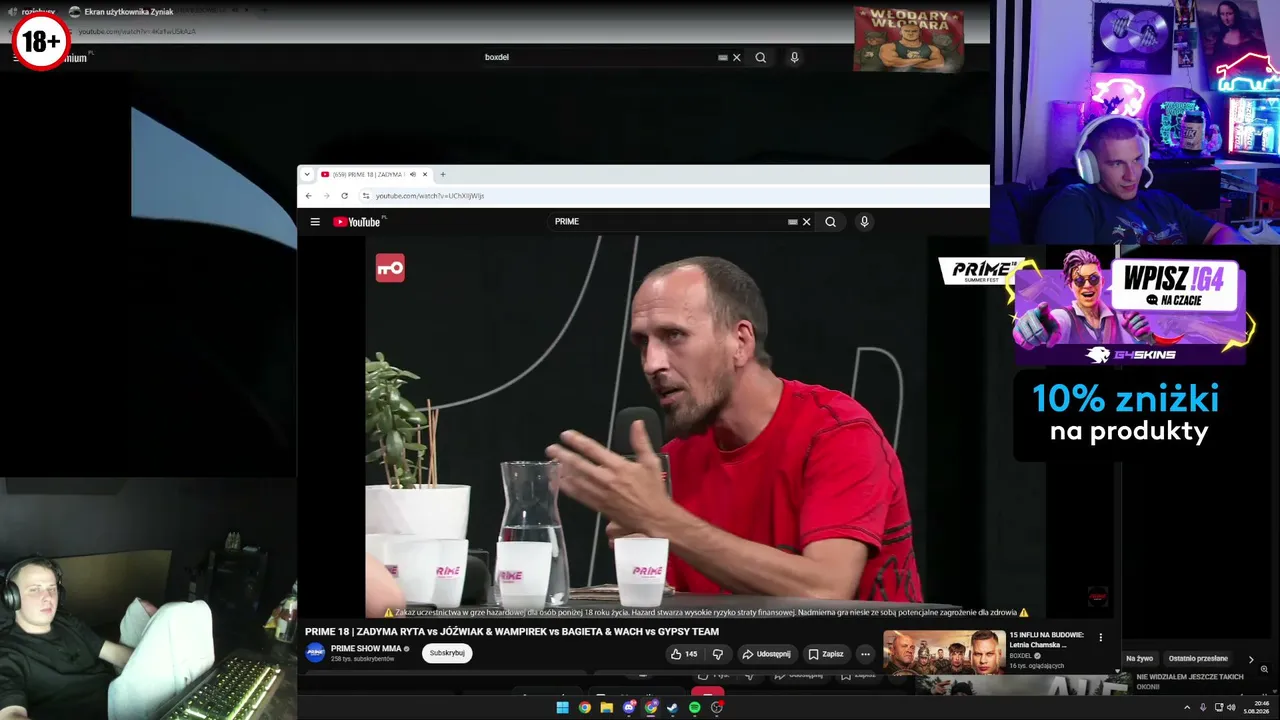The image size is (1280, 720).
Task: Mute the PRIME 18 tab audio
Action: click(412, 174)
